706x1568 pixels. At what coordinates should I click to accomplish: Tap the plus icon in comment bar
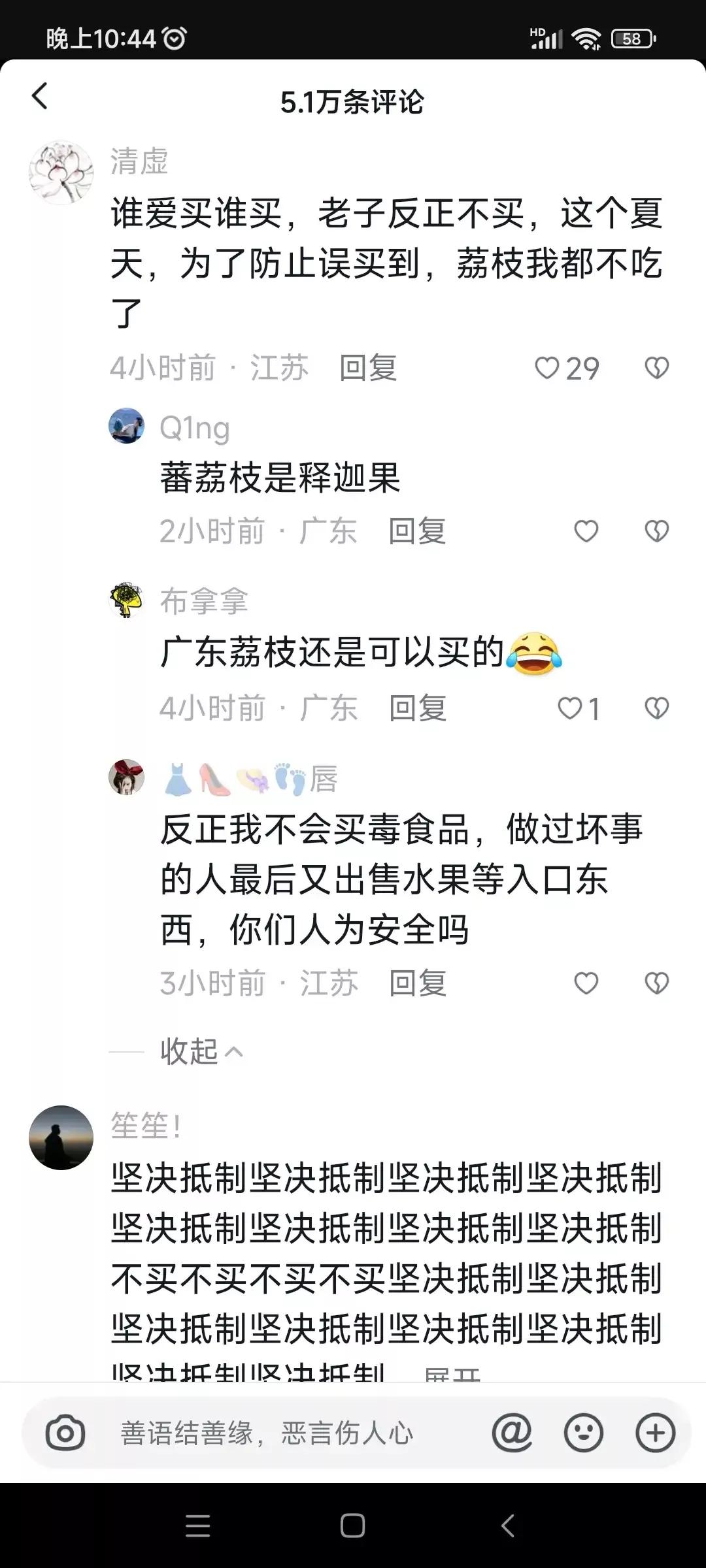(655, 1433)
